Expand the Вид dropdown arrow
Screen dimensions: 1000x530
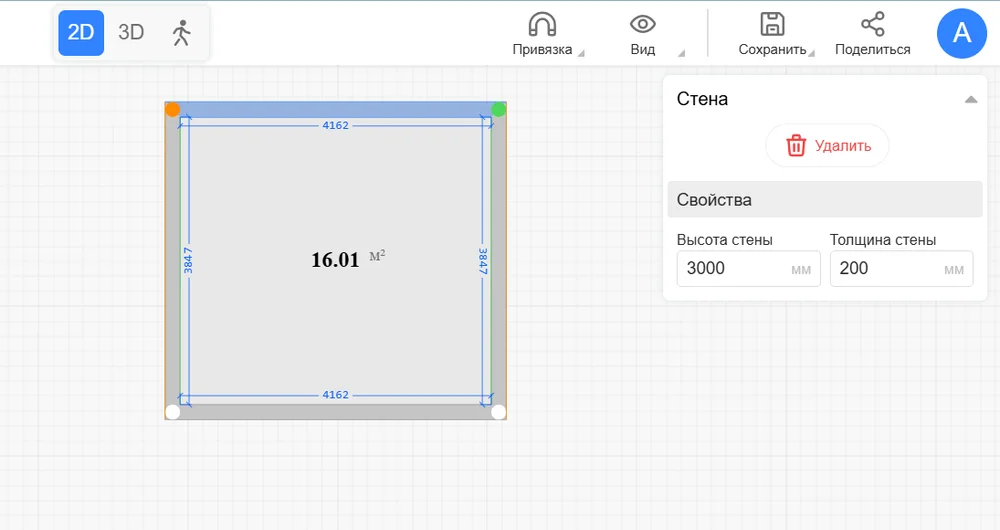click(682, 53)
